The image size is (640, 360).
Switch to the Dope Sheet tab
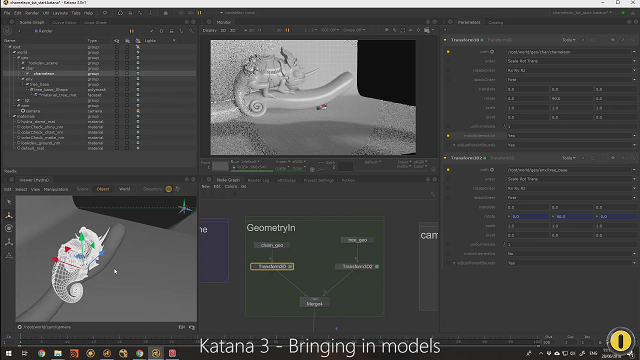pos(95,22)
